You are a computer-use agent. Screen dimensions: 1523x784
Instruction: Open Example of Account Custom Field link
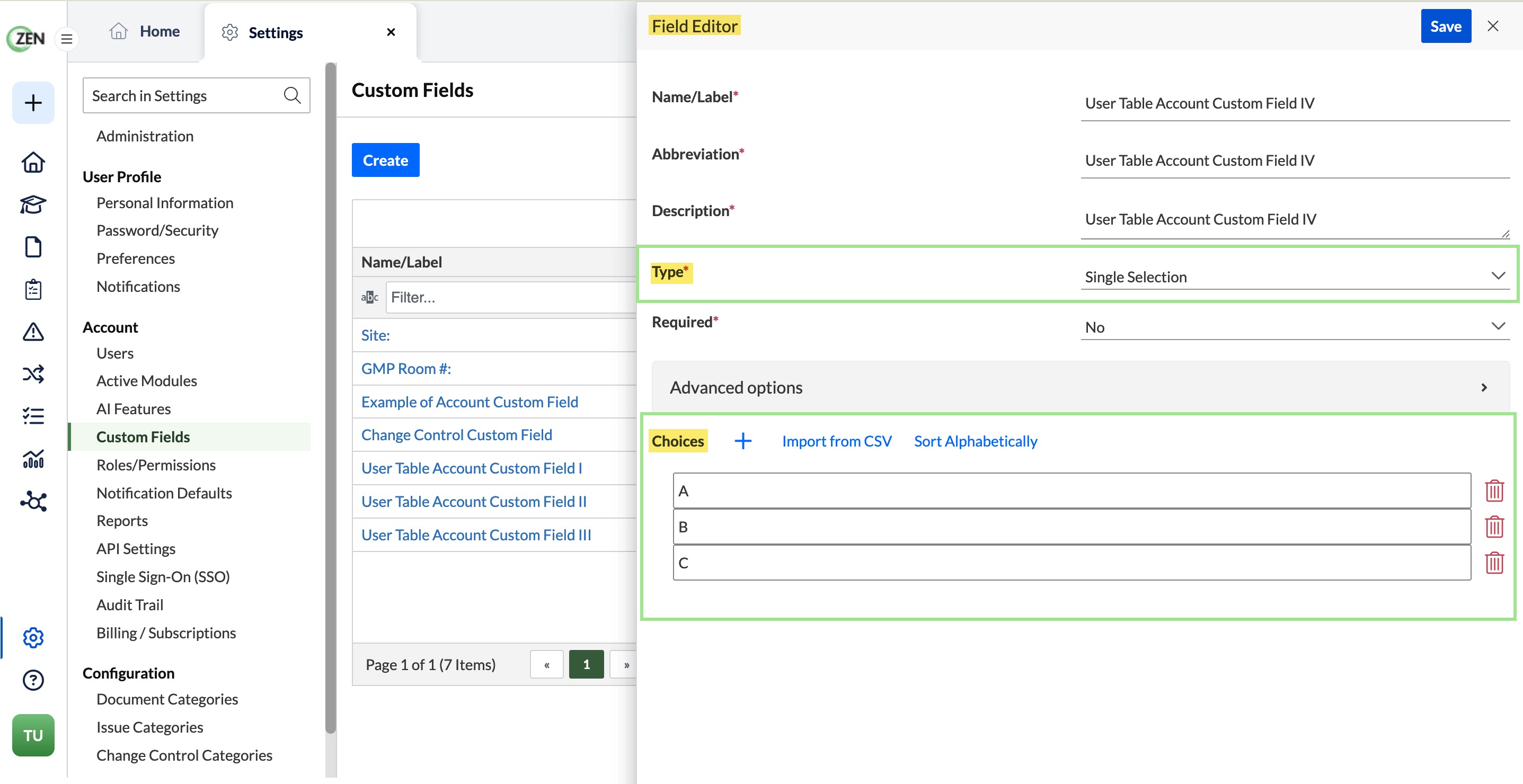[470, 402]
